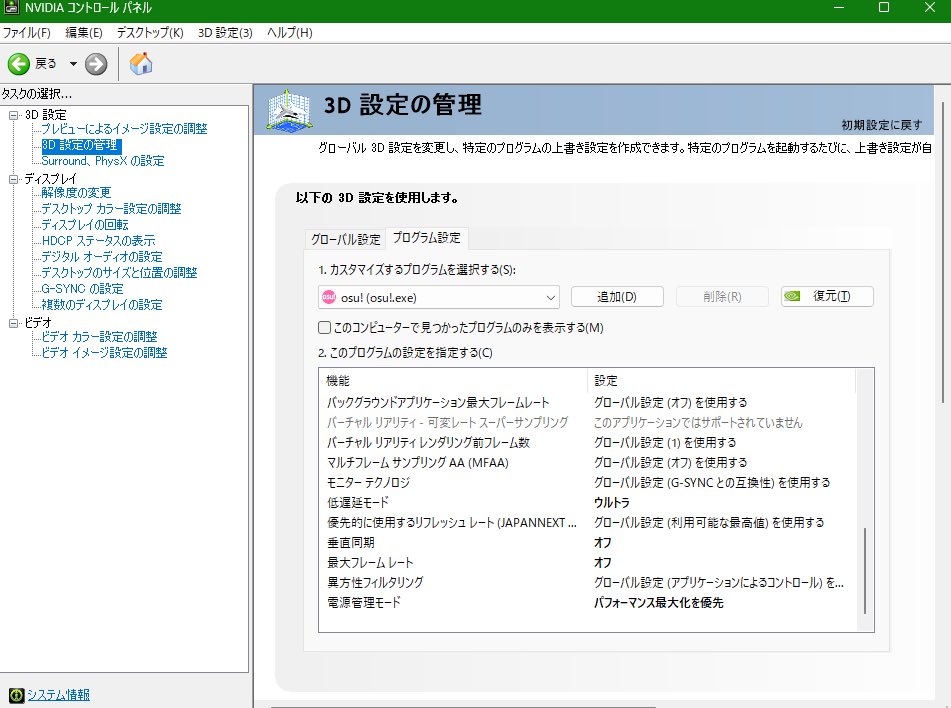Open ビデオ カラー設定の調整 tree item
This screenshot has height=708, width=951.
tap(99, 337)
